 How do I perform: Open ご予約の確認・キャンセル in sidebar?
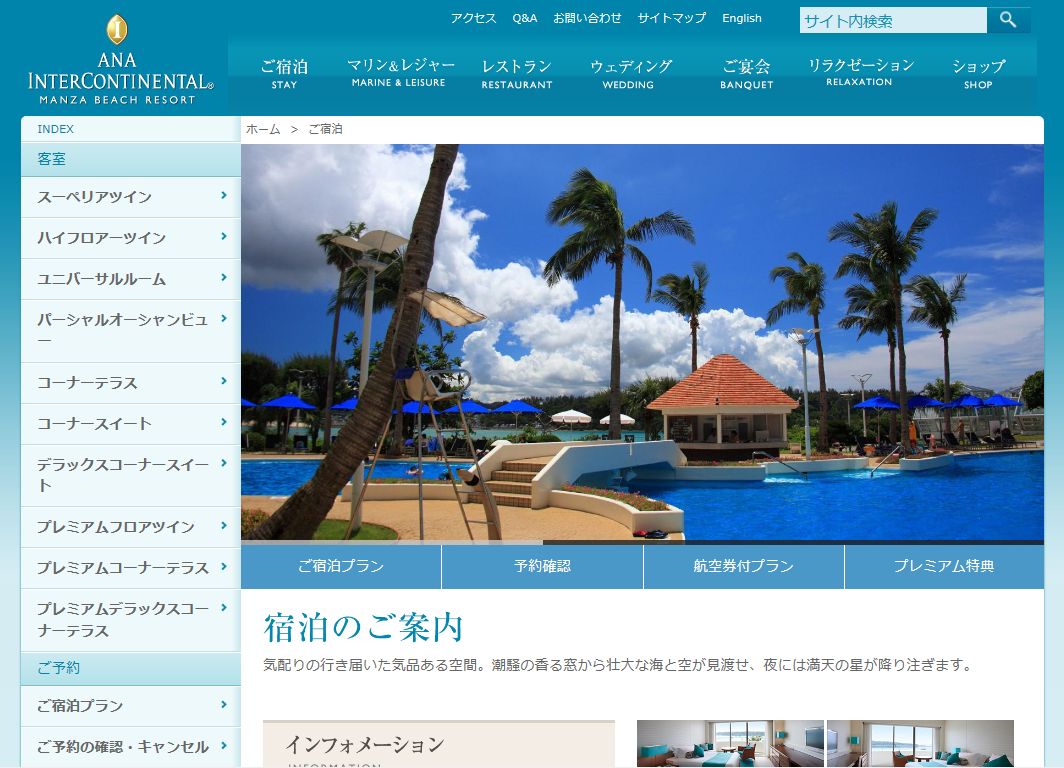[x=131, y=747]
